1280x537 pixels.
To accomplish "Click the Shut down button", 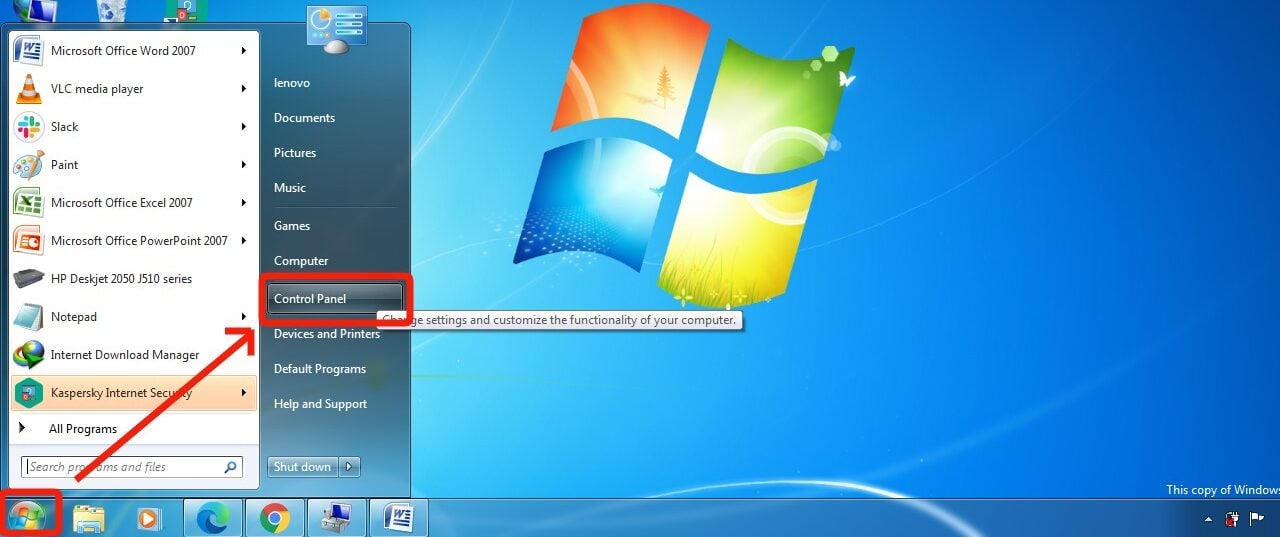I will click(303, 467).
